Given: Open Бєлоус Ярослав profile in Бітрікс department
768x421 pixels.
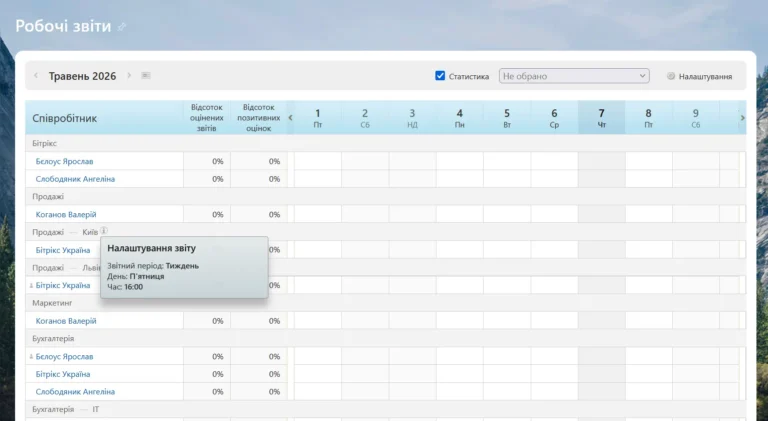Looking at the screenshot, I should [x=64, y=161].
